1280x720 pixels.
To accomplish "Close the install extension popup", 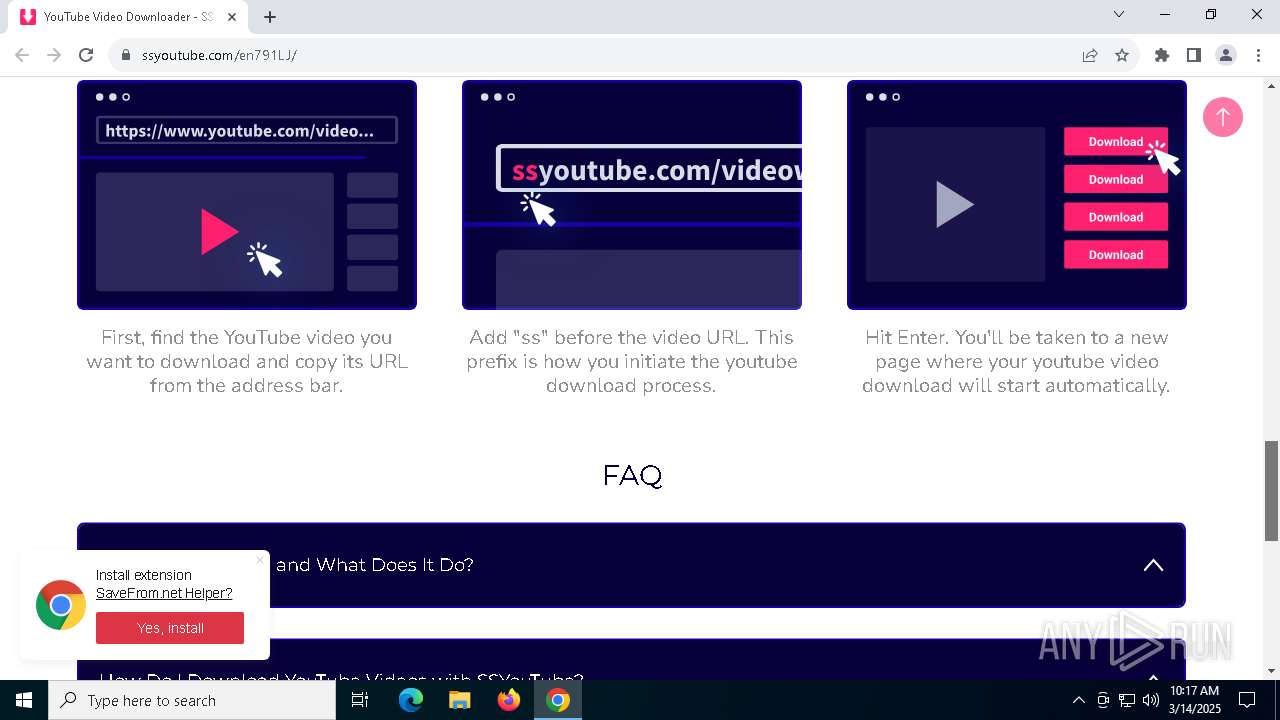I will coord(260,560).
